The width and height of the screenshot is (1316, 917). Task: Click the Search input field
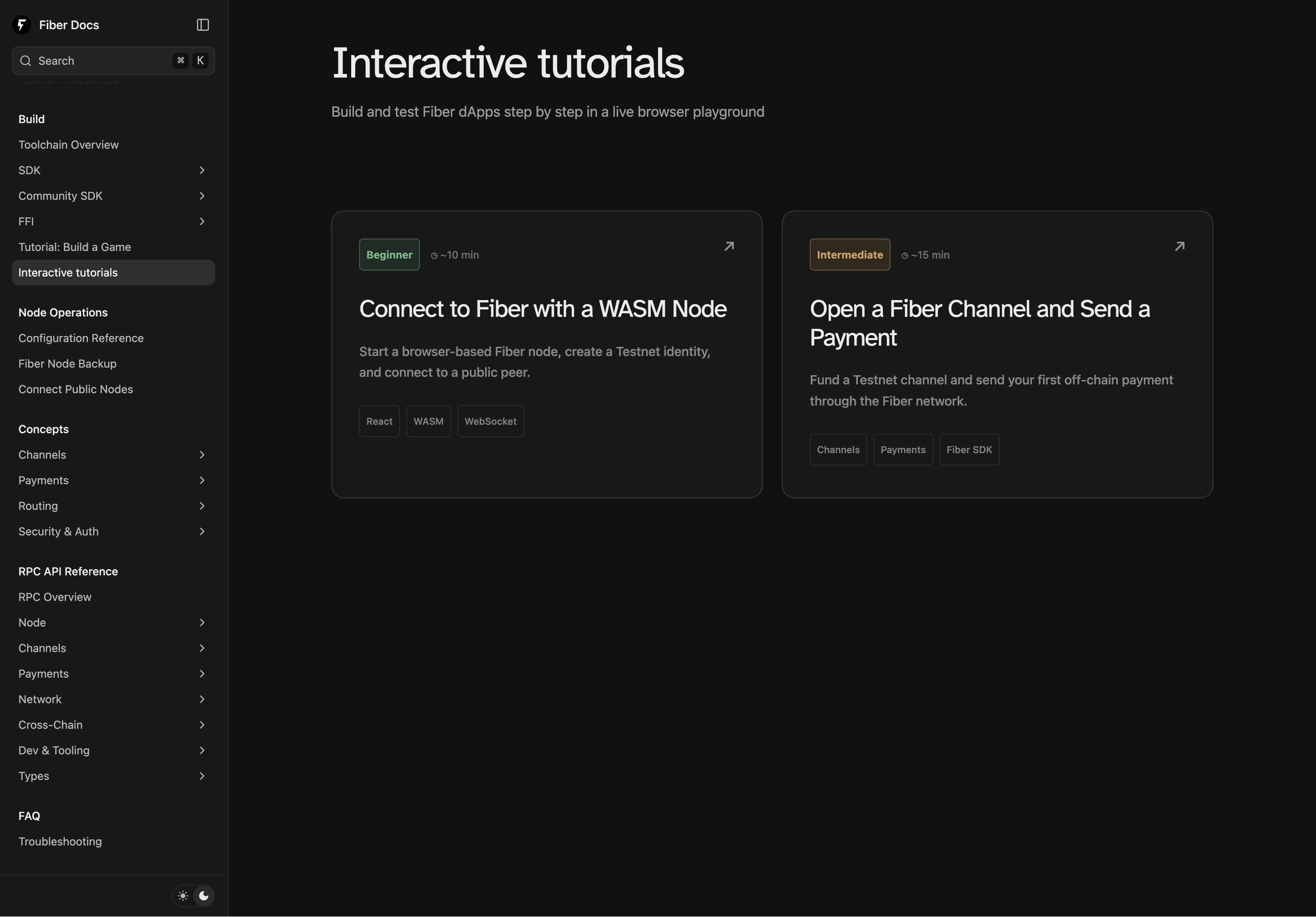(x=113, y=61)
